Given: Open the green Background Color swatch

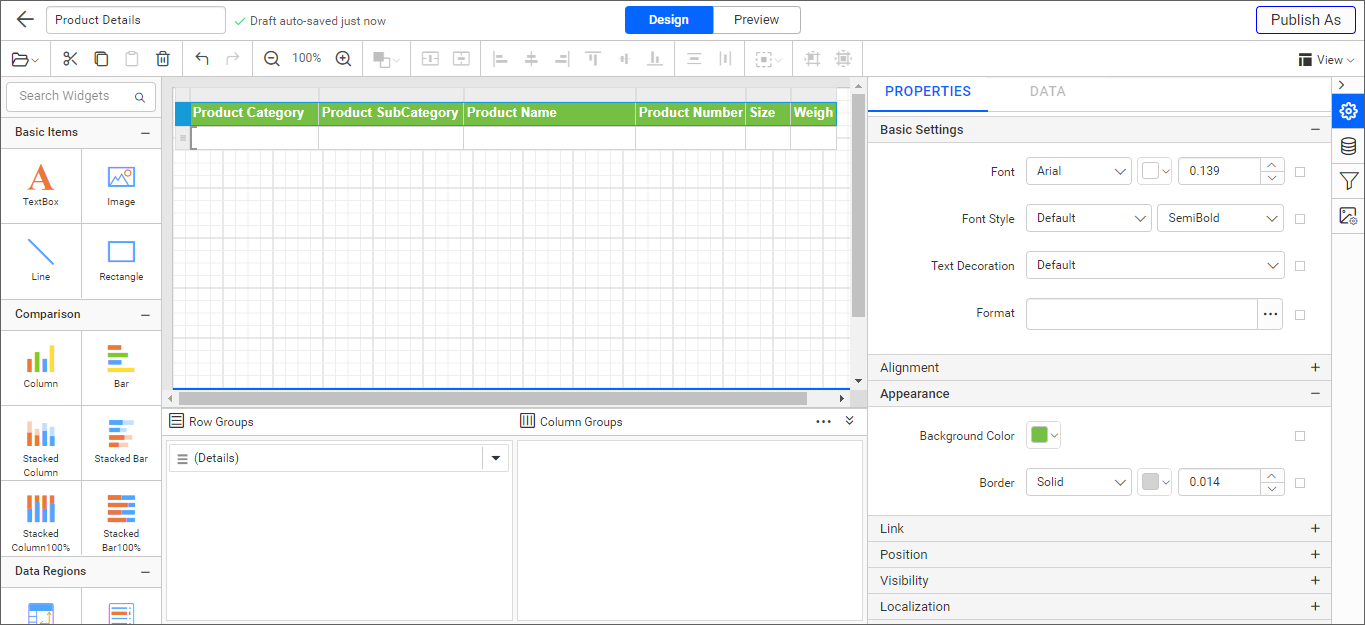Looking at the screenshot, I should (1044, 435).
